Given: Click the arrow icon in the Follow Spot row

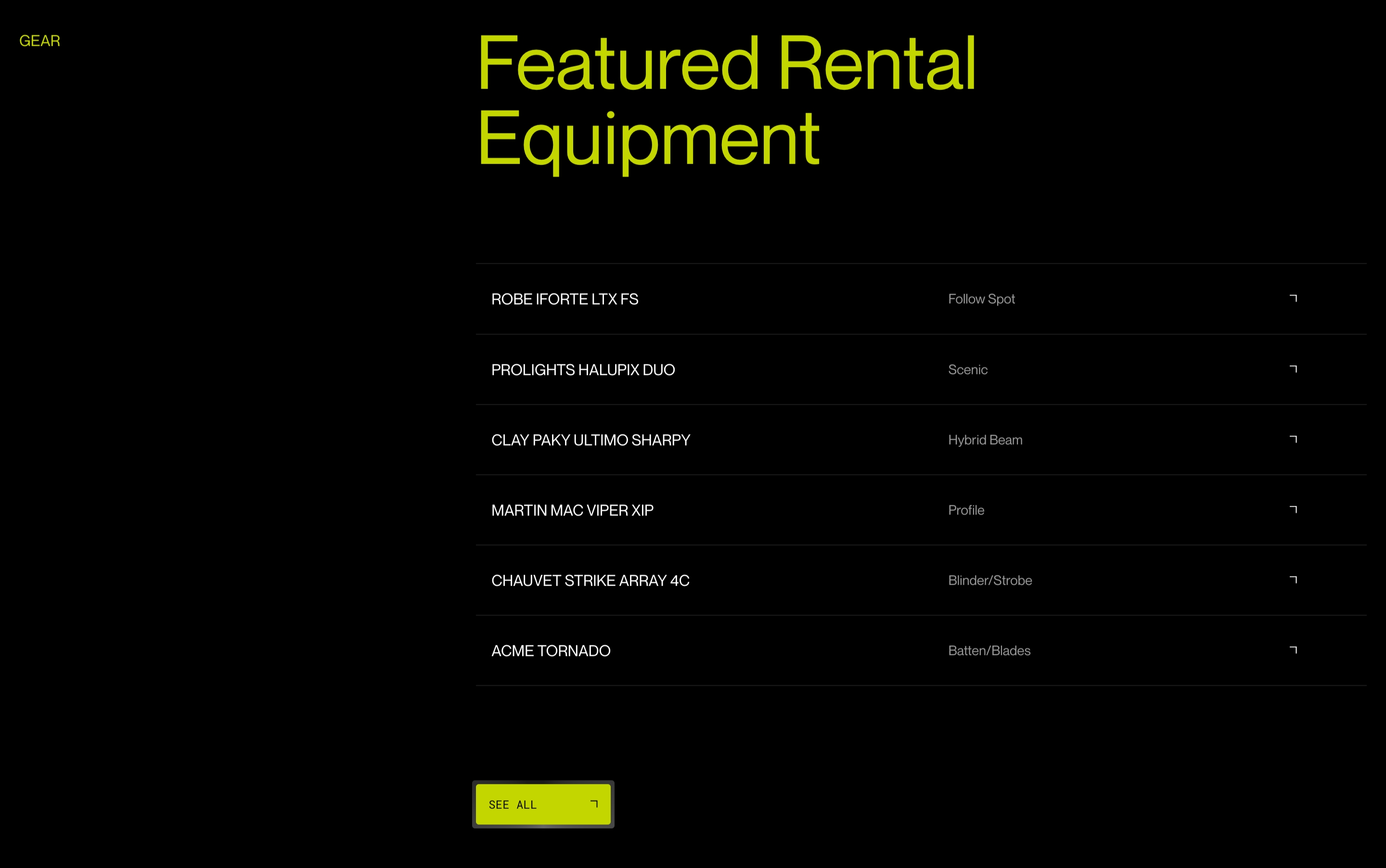Looking at the screenshot, I should tap(1293, 298).
